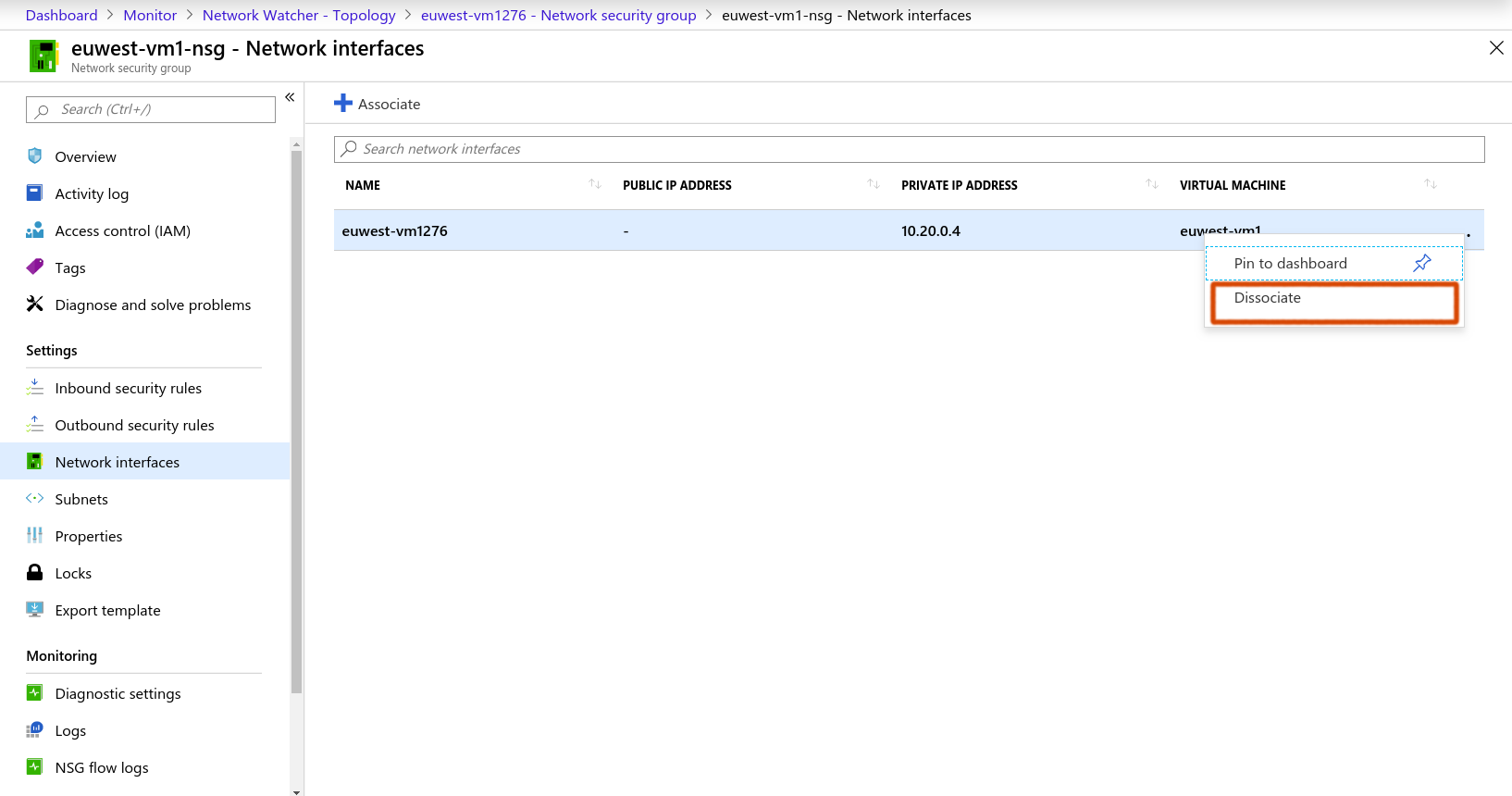
Task: Select the euwest-vm1276 row name
Action: click(x=394, y=230)
